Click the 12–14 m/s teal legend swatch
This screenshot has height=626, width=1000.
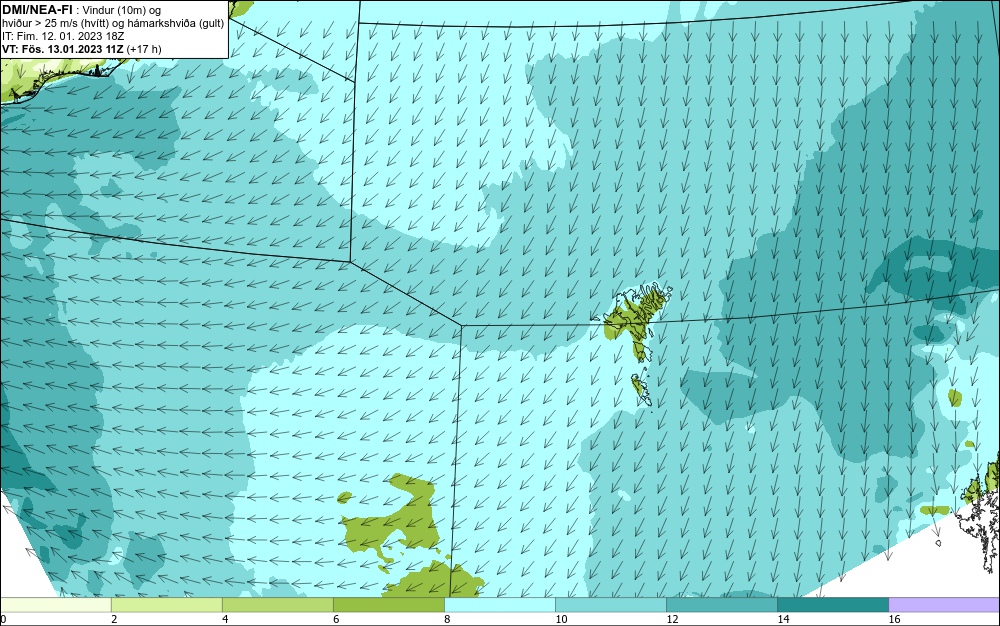pyautogui.click(x=721, y=604)
